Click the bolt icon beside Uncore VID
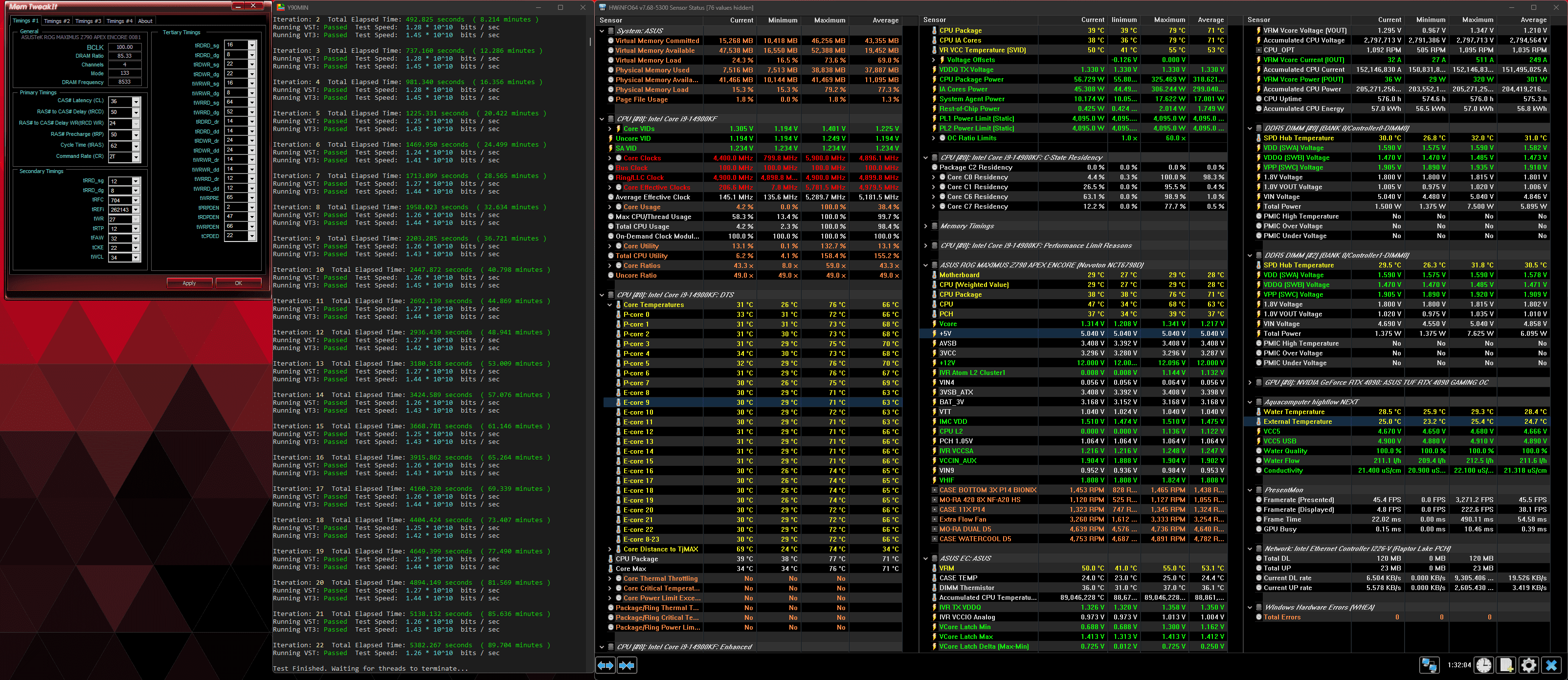1568x680 pixels. 610,138
